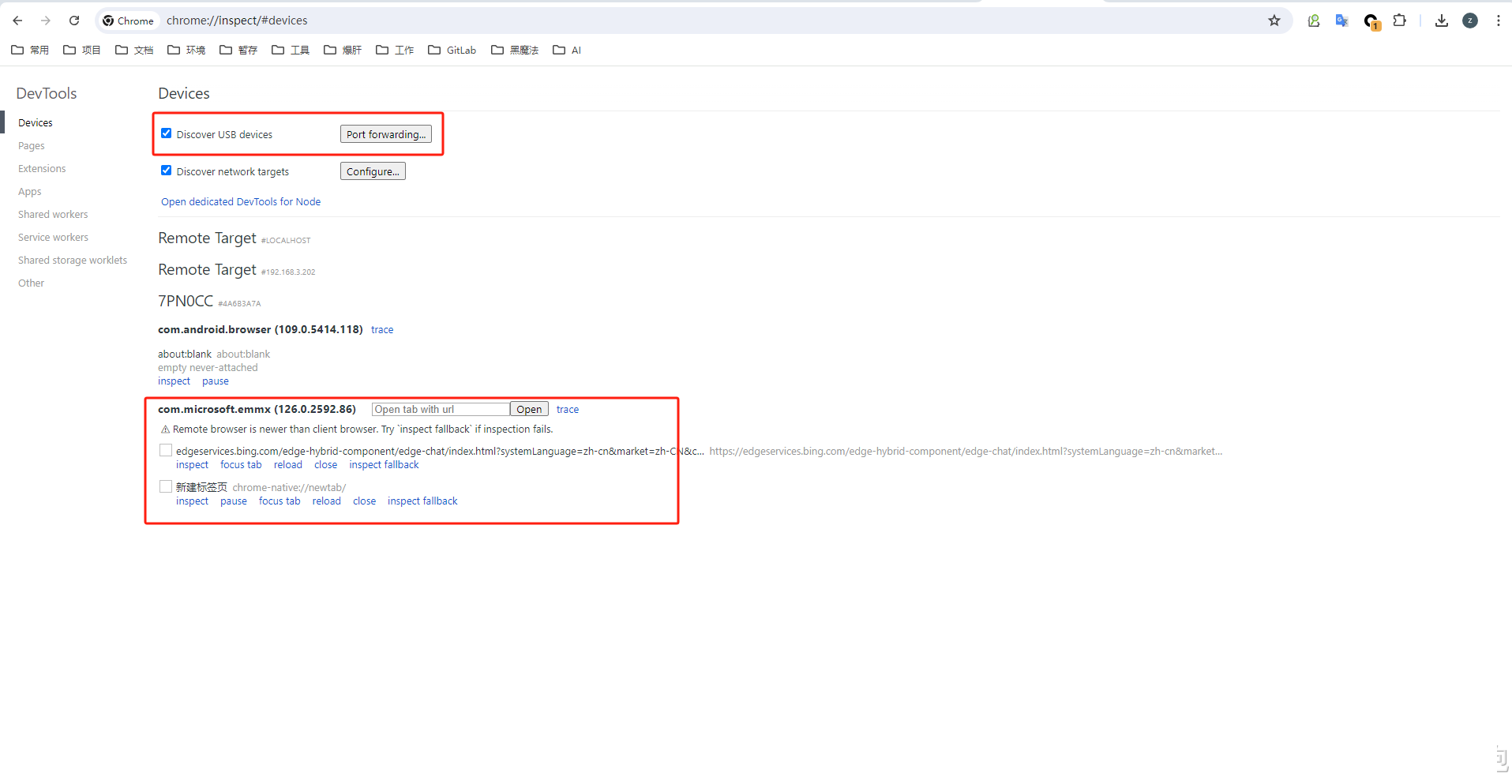The height and width of the screenshot is (784, 1512).
Task: Open the GitLab bookmarks folder
Action: [x=452, y=50]
